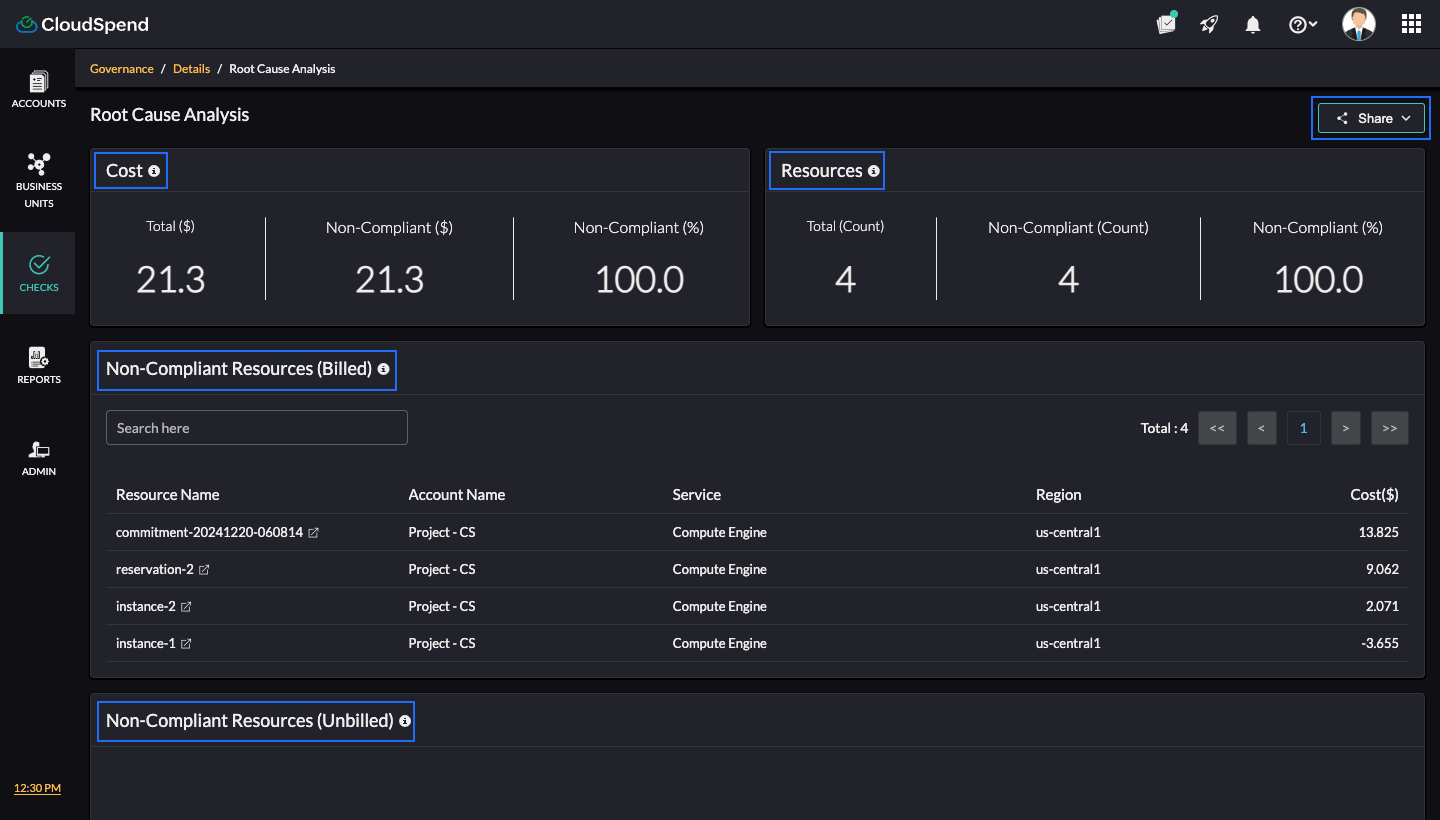Go to Accounts in the sidebar

(38, 89)
